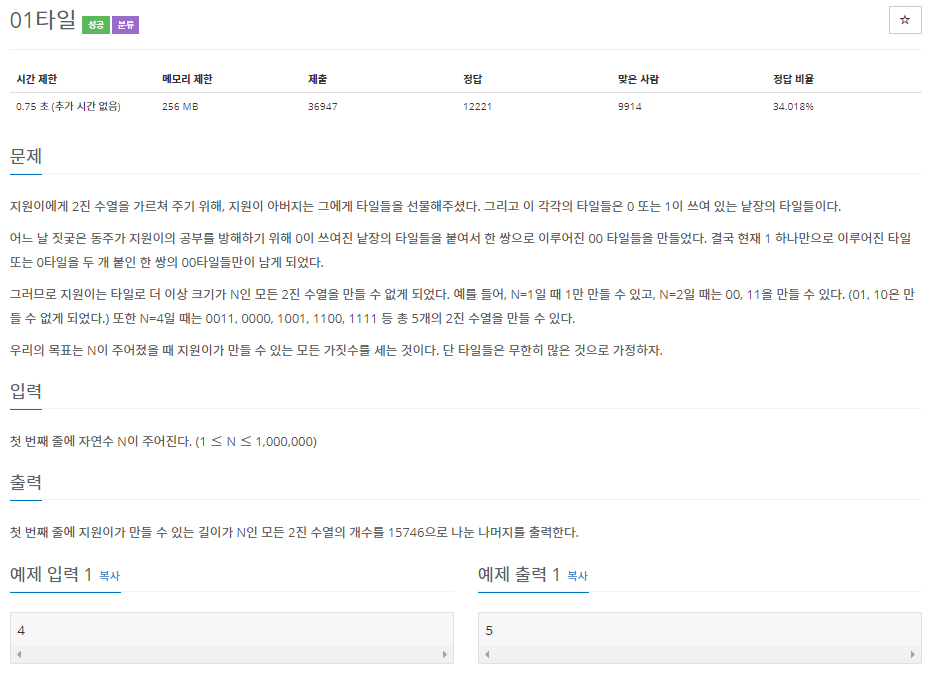Click the 제출 column header

[318, 79]
